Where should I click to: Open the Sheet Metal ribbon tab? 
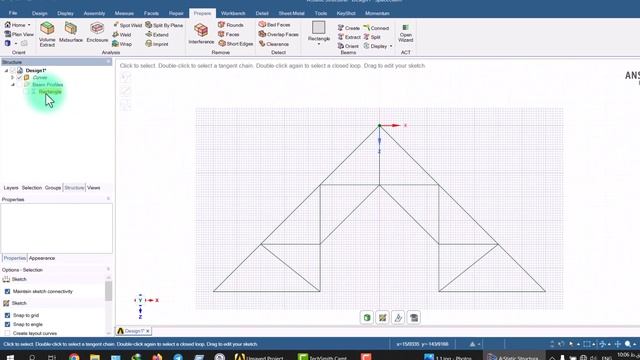(x=291, y=13)
